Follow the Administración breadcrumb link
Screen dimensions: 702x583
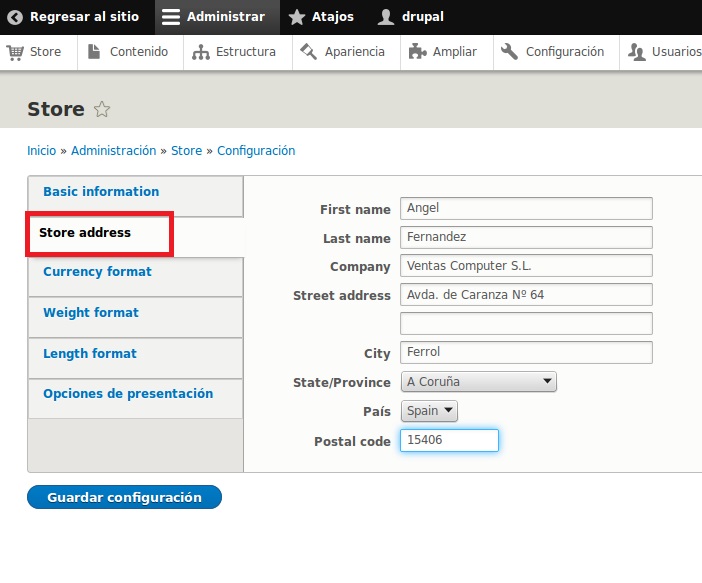114,151
